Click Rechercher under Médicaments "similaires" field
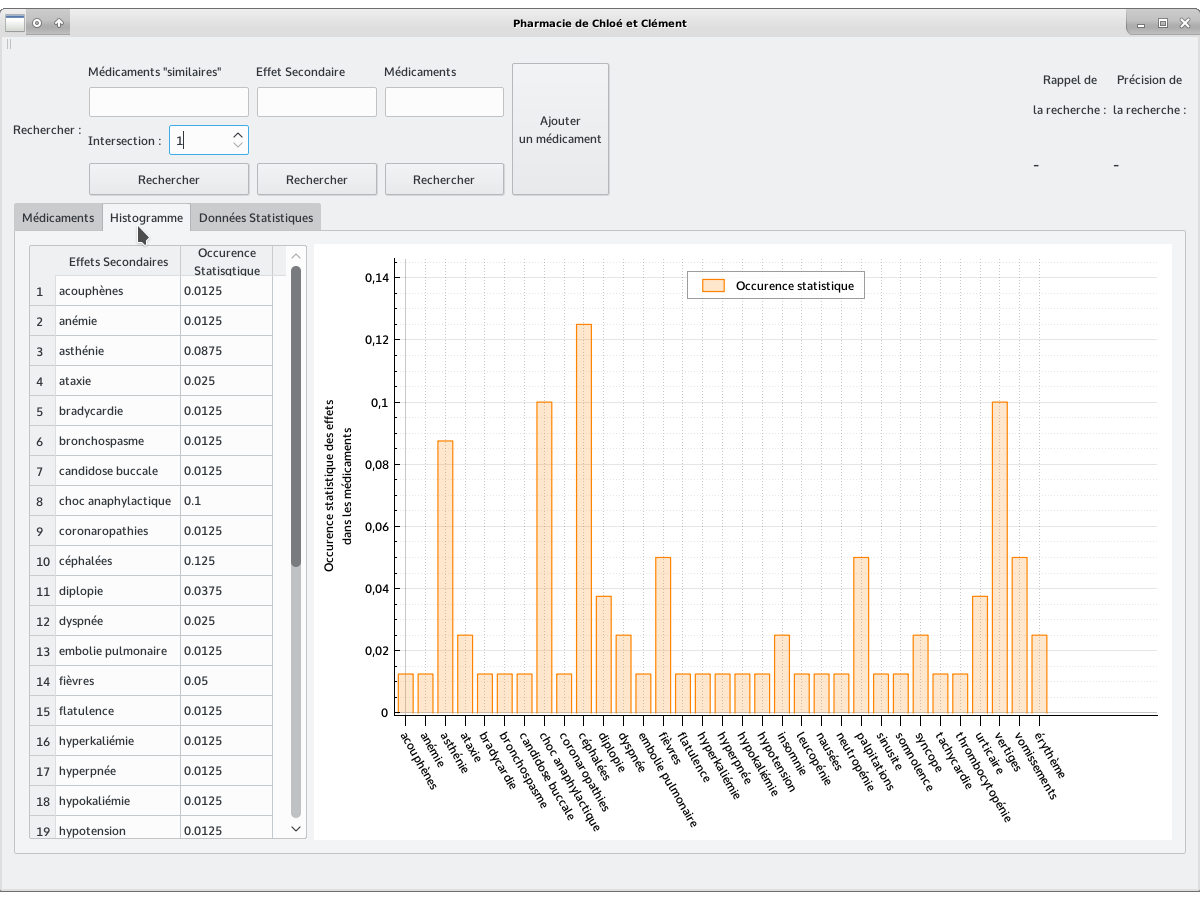1200x900 pixels. [168, 180]
